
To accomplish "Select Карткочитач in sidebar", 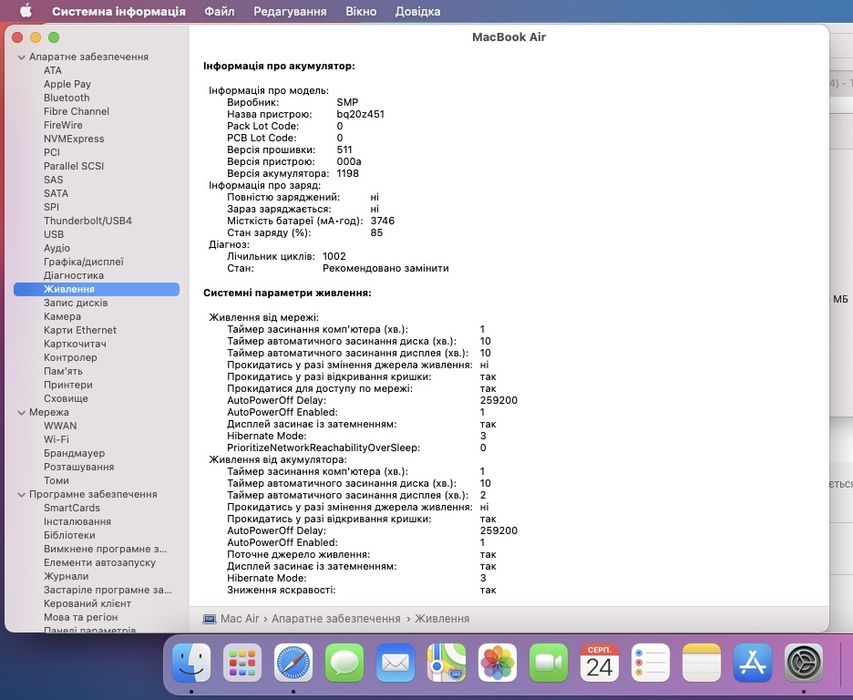I will (x=75, y=344).
